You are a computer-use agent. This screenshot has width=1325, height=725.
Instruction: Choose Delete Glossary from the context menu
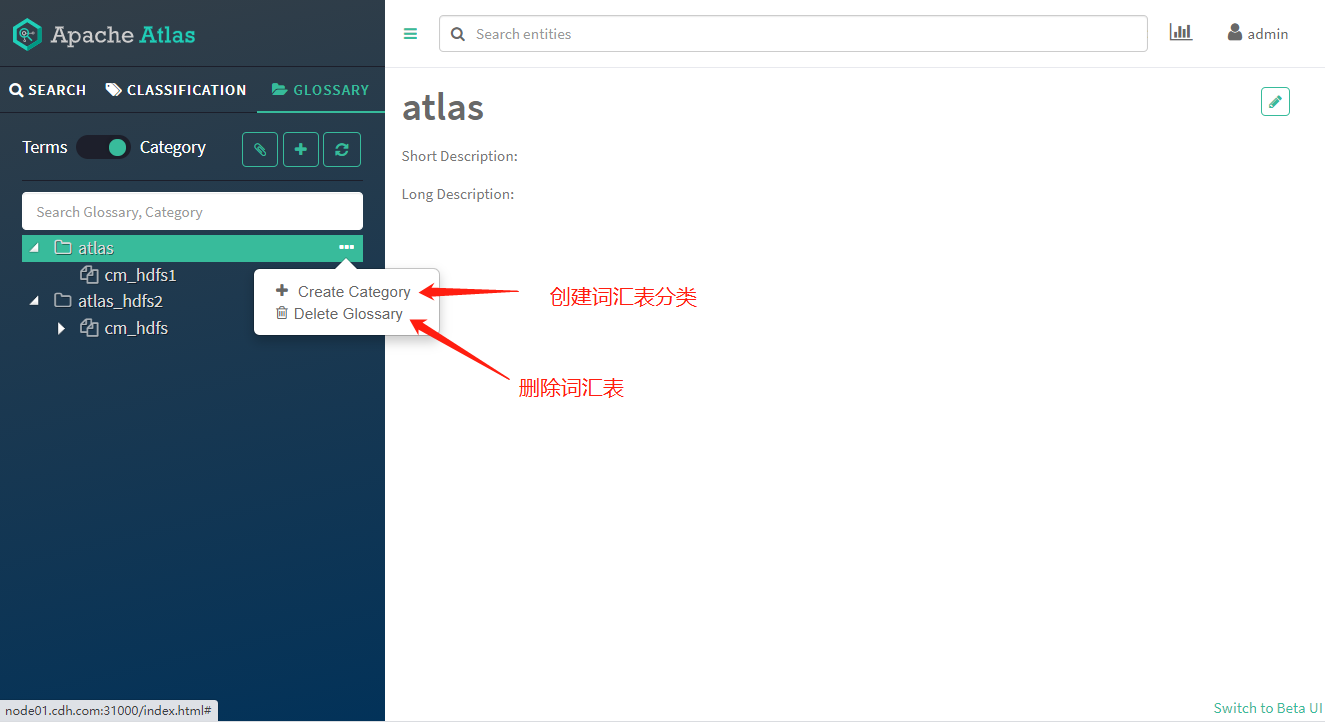coord(339,314)
